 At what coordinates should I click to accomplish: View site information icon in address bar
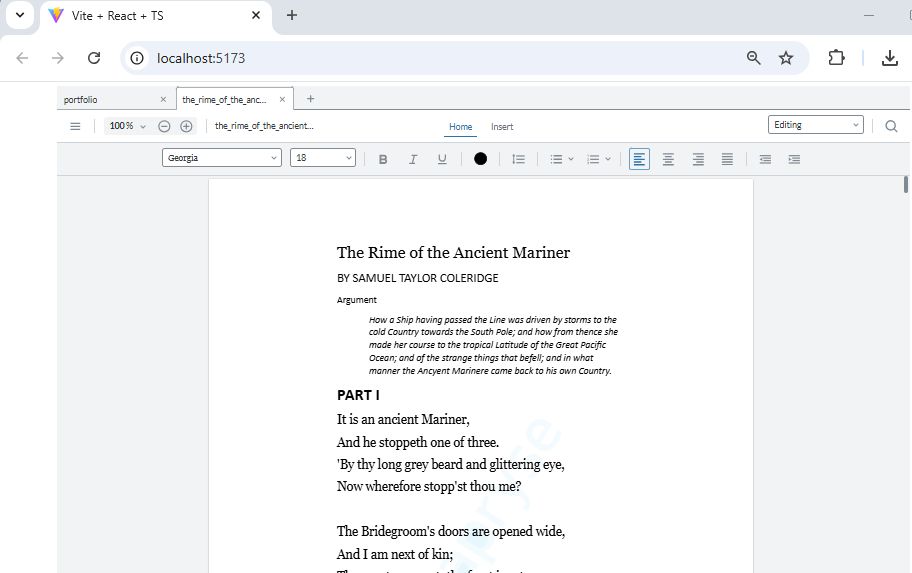(137, 58)
